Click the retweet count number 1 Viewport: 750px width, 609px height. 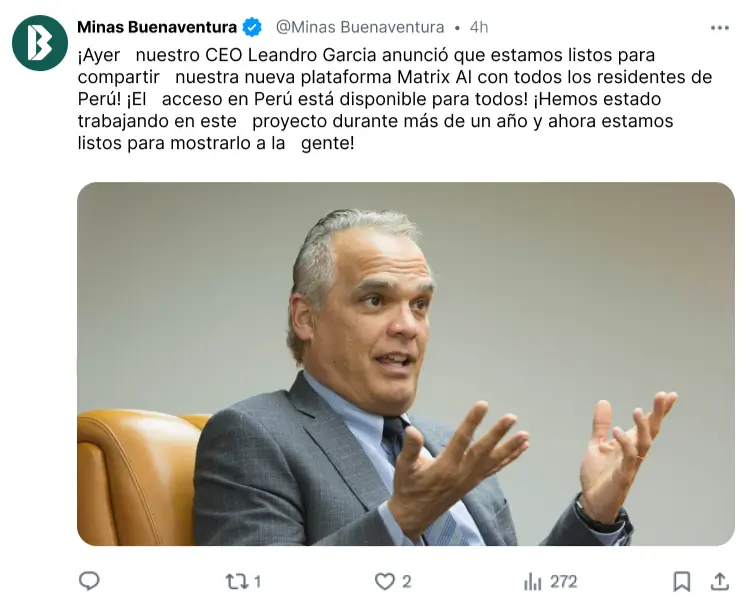257,582
